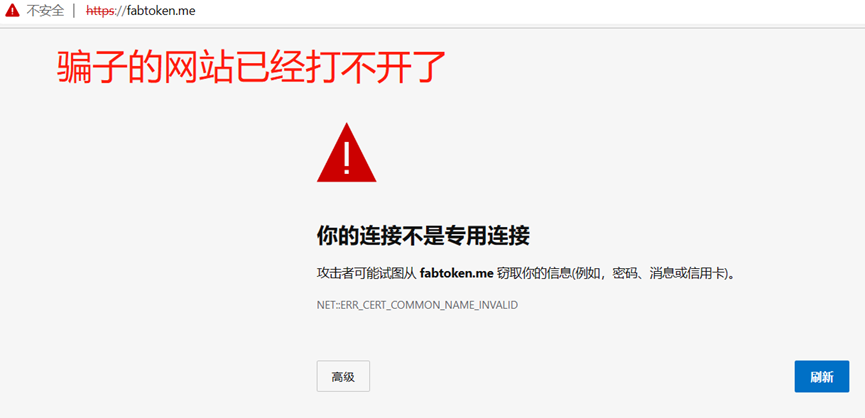Click the heading 你的连接不是专用连接
The image size is (865, 418).
(x=423, y=236)
